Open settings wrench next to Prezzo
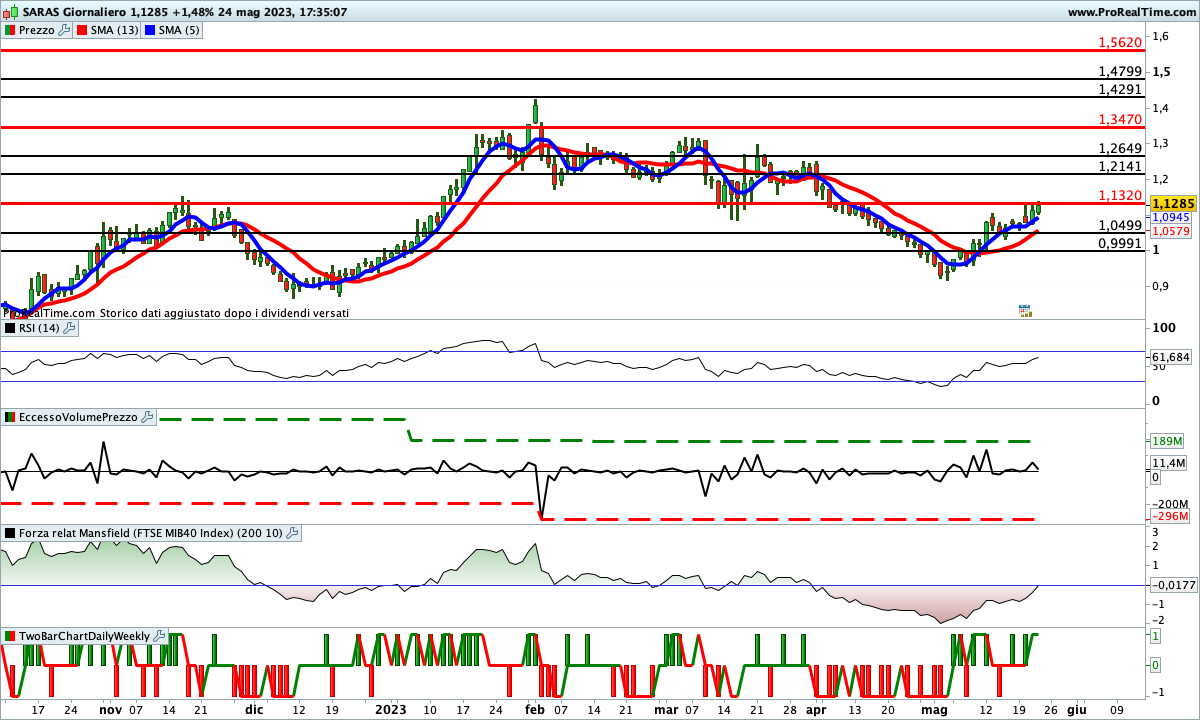 [64, 30]
